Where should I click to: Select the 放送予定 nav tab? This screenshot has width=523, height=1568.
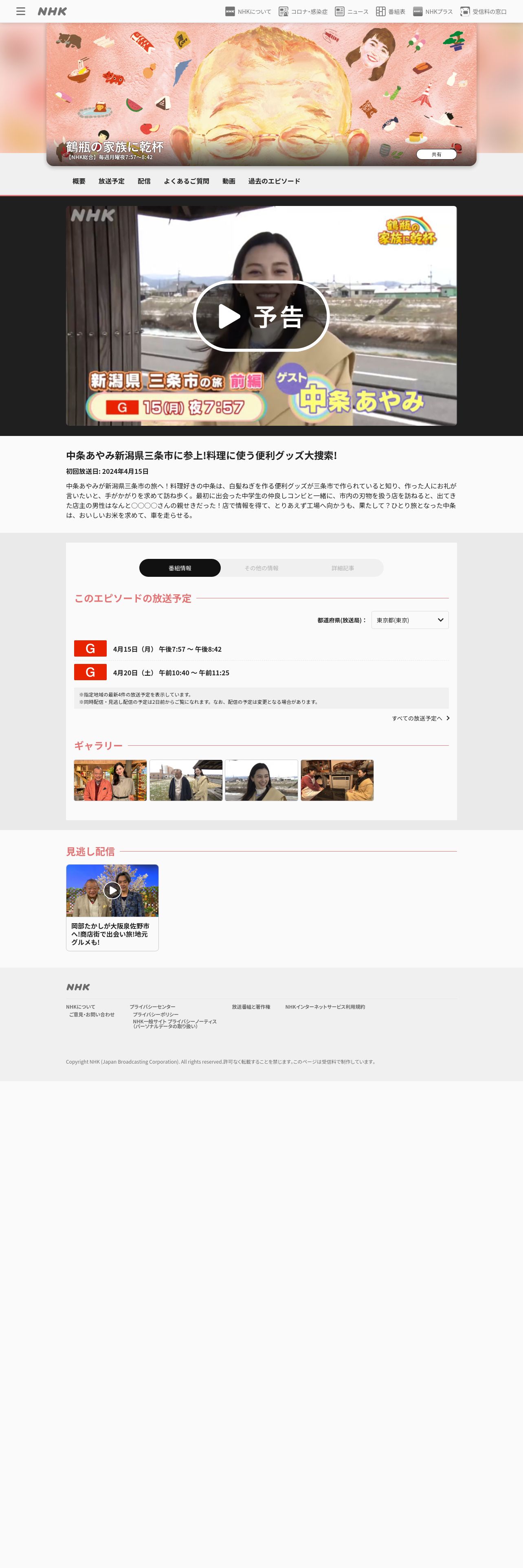click(x=112, y=182)
